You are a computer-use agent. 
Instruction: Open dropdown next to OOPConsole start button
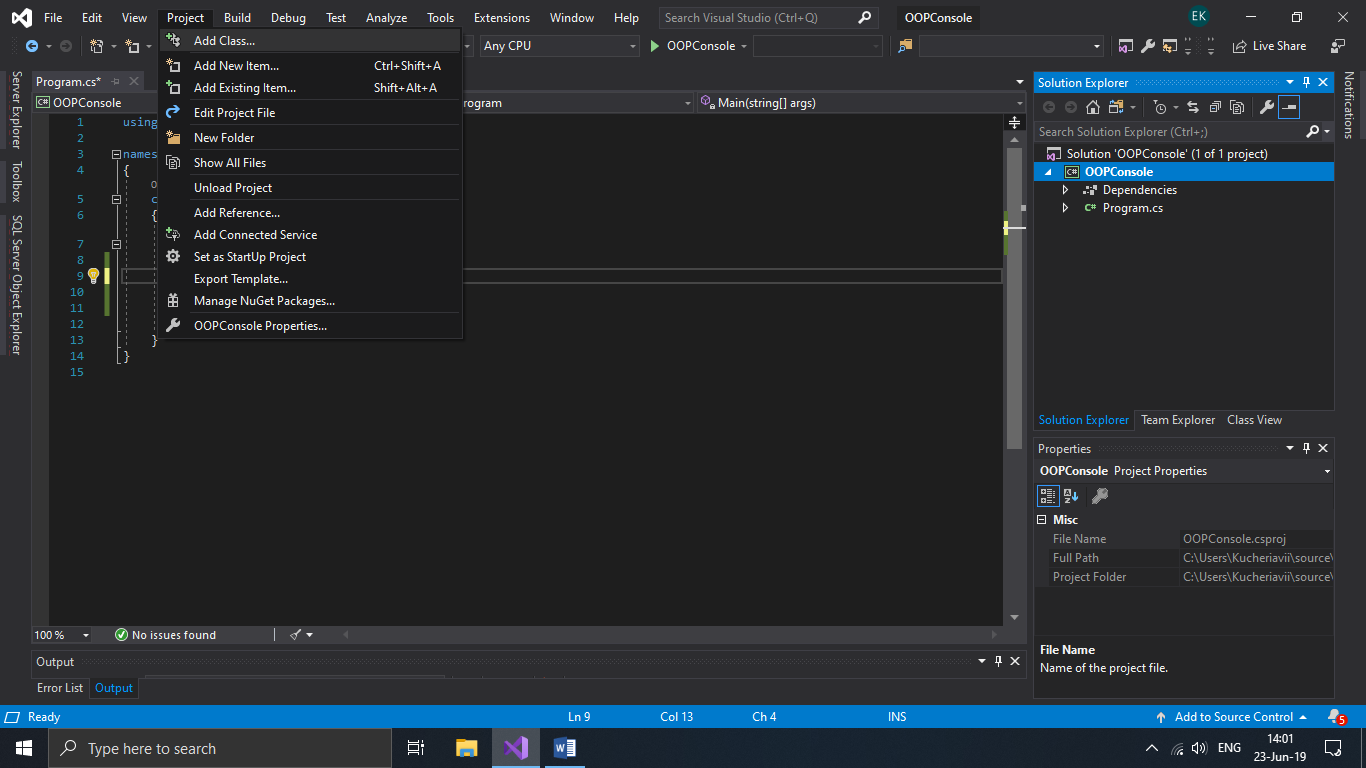[x=744, y=46]
